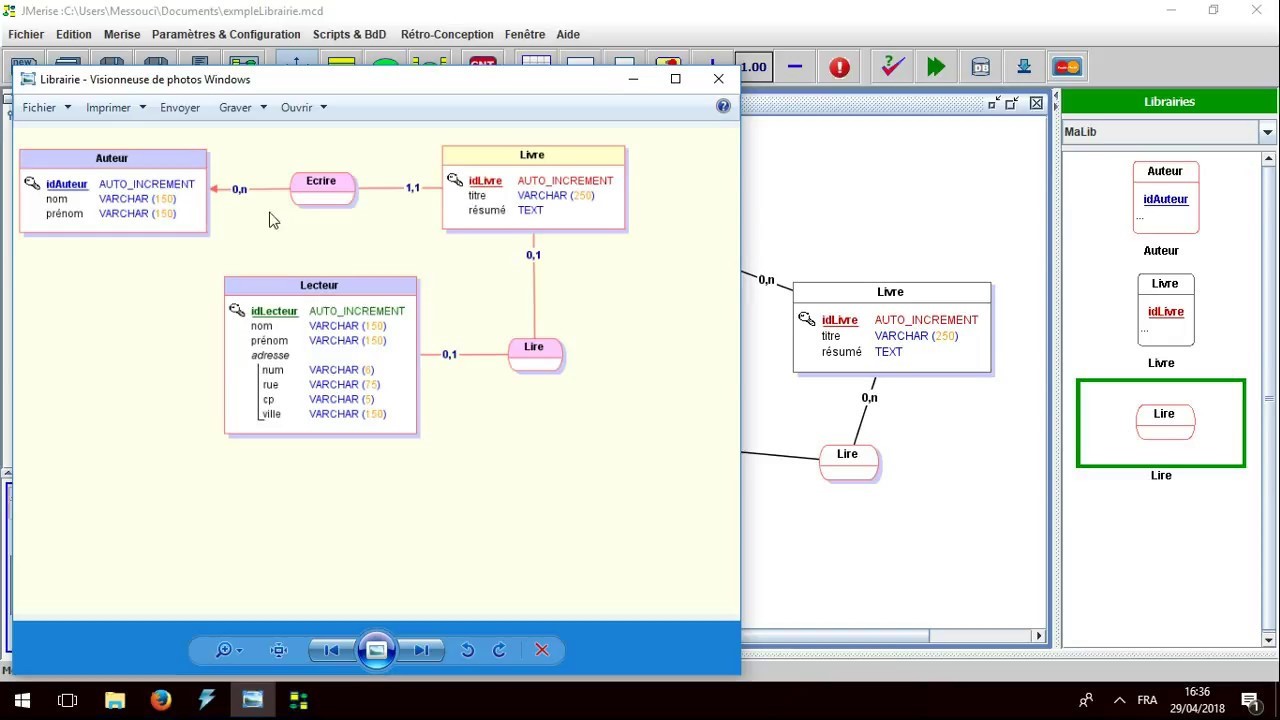Open Firefox from the taskbar

click(x=161, y=700)
